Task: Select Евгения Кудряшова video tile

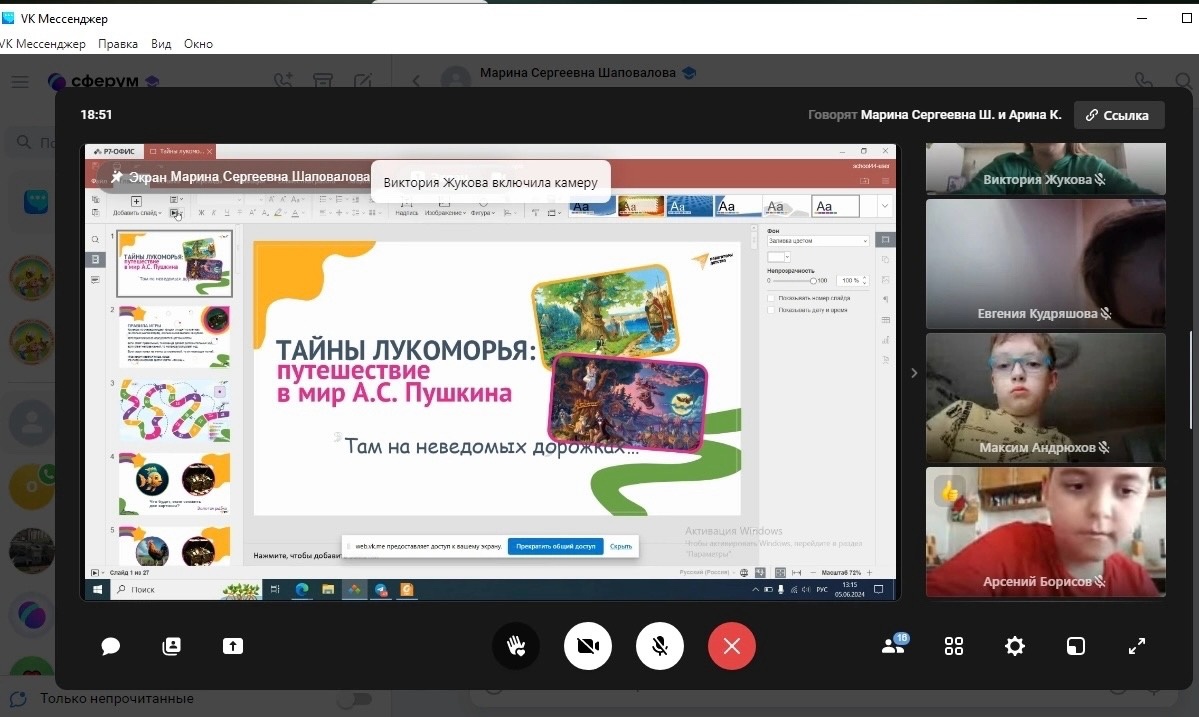Action: [1045, 264]
